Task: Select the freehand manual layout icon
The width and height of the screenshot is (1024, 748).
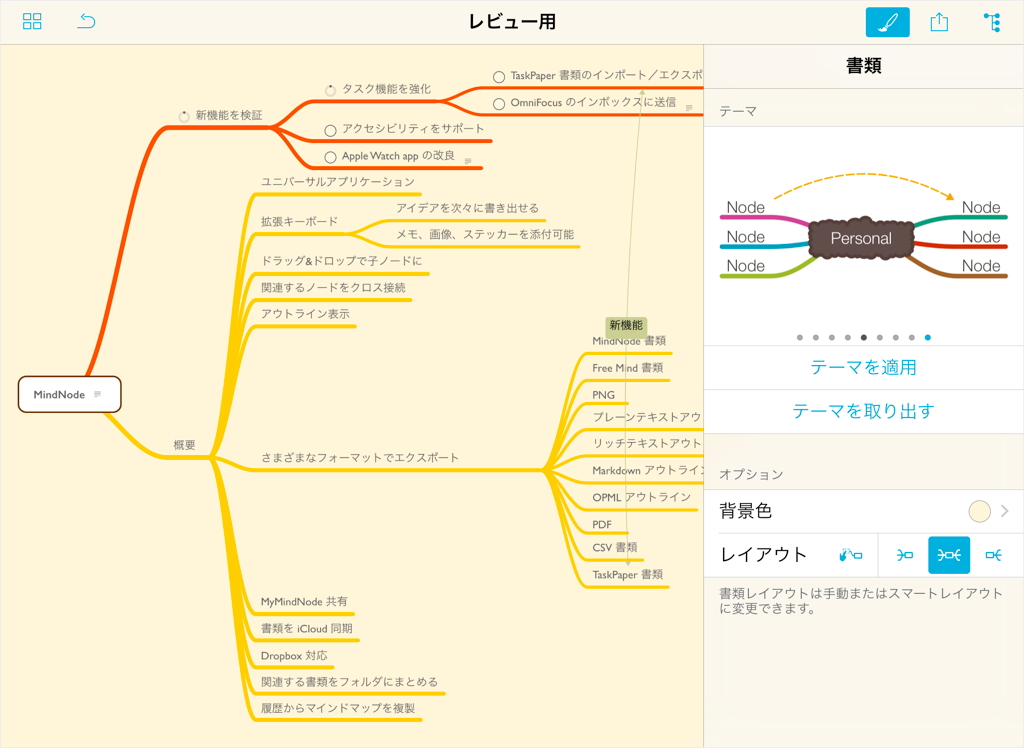Action: (850, 555)
